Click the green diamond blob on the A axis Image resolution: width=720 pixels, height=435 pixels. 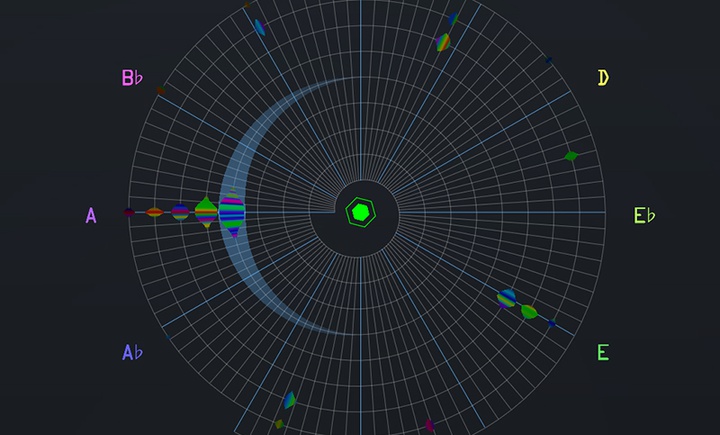pyautogui.click(x=206, y=212)
